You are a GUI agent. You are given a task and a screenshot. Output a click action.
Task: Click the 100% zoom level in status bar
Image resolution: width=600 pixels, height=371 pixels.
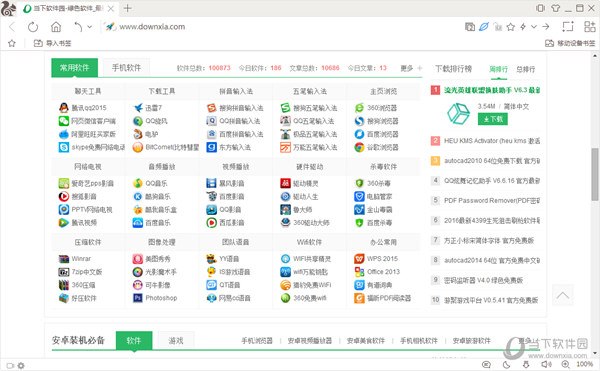coord(585,364)
